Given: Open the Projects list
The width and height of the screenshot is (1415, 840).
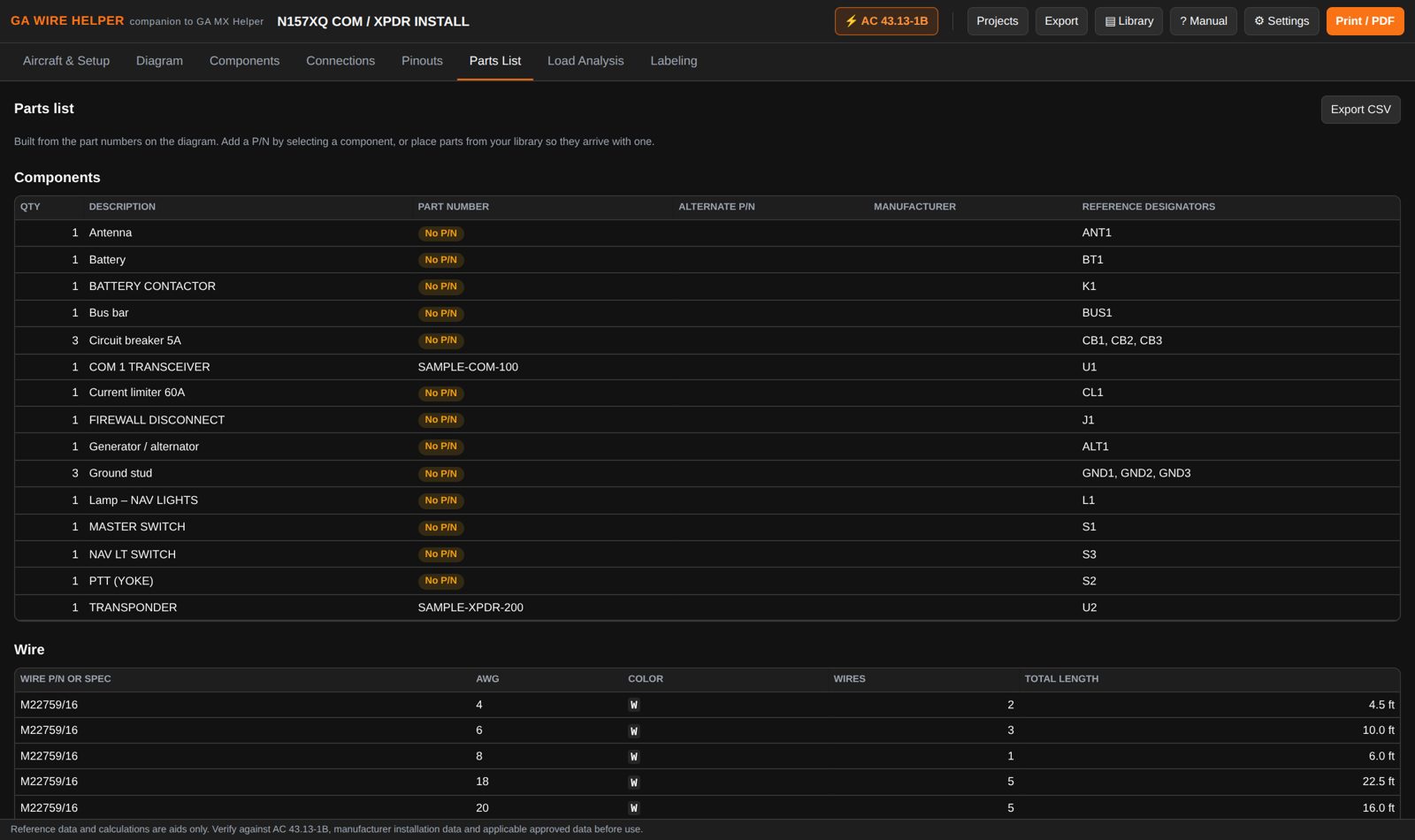Looking at the screenshot, I should tap(998, 21).
